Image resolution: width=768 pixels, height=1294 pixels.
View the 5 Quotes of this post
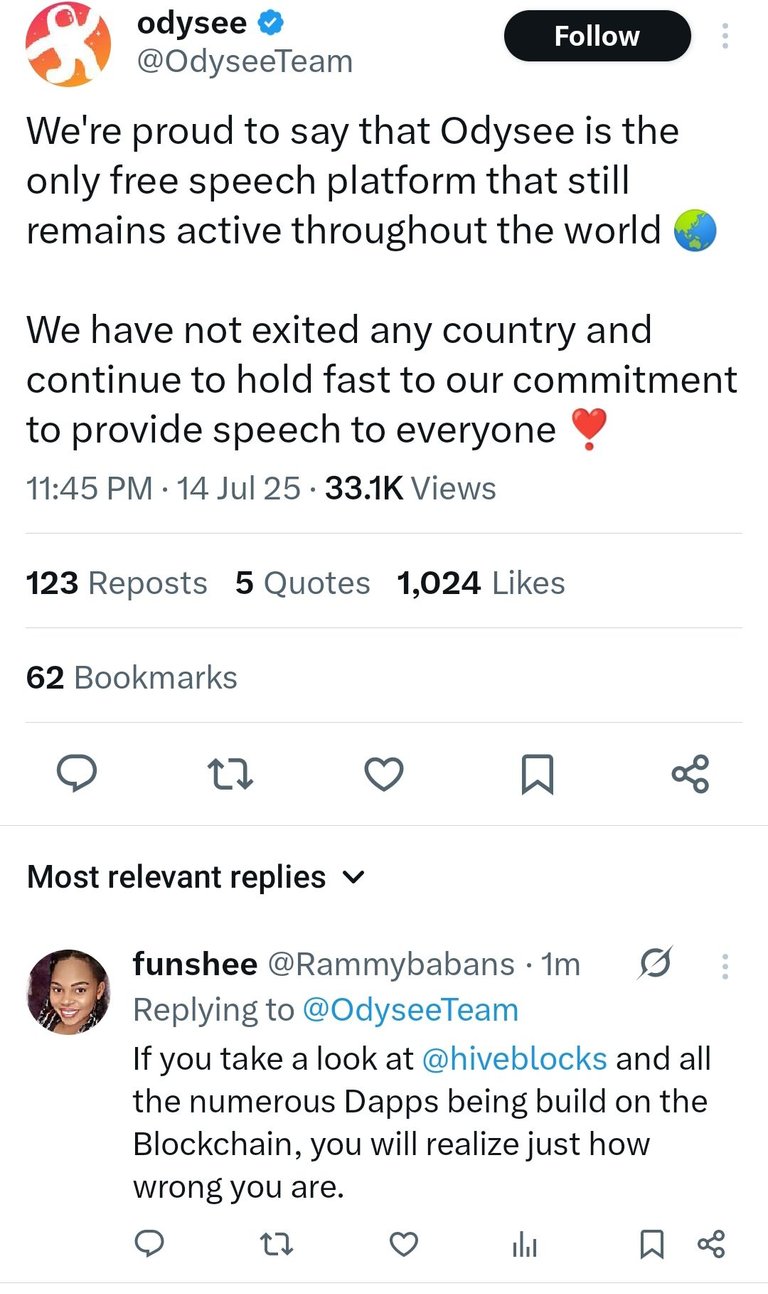pos(303,583)
